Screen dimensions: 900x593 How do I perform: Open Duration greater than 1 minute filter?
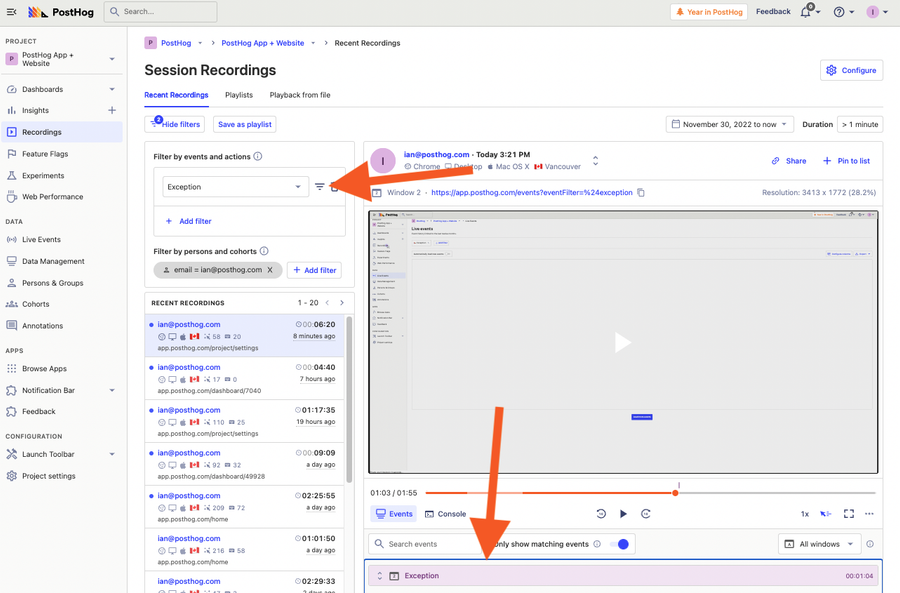[x=860, y=124]
